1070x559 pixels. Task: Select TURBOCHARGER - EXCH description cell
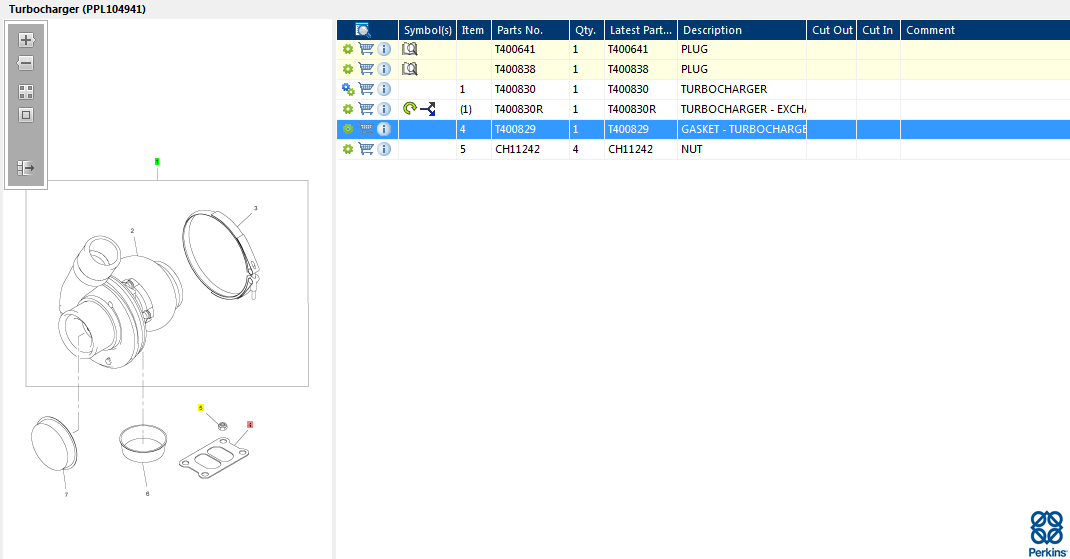coord(742,109)
